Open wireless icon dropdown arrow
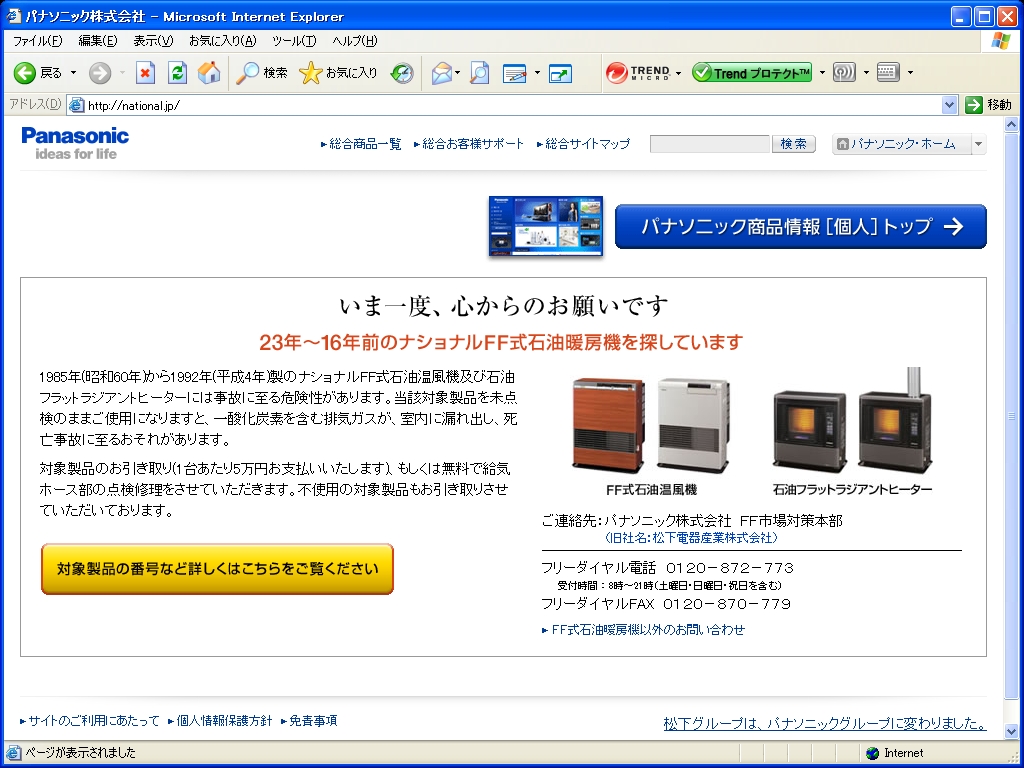Viewport: 1024px width, 768px height. [x=866, y=72]
